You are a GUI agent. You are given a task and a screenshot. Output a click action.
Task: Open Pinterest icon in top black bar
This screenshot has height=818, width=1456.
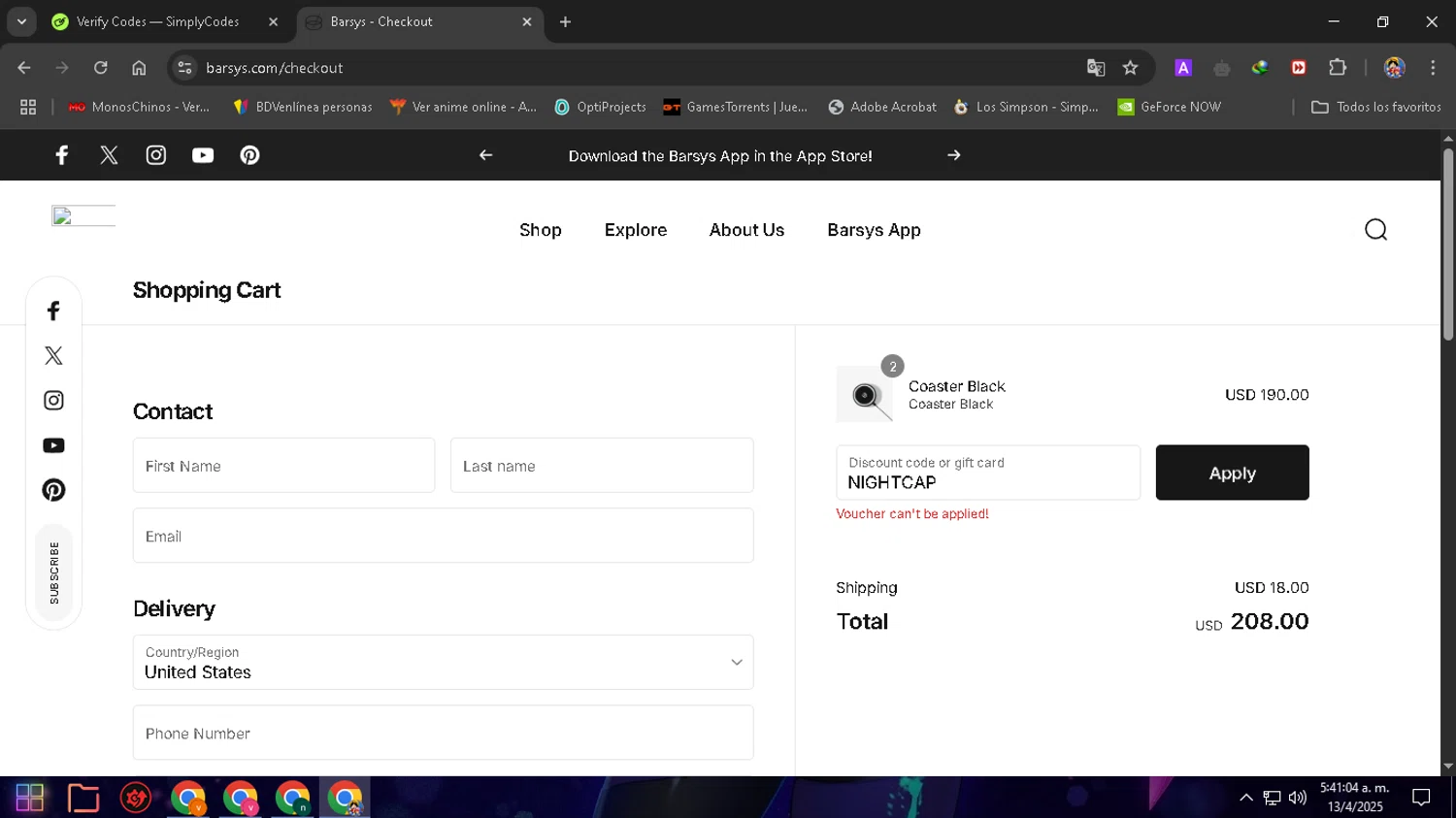(249, 155)
